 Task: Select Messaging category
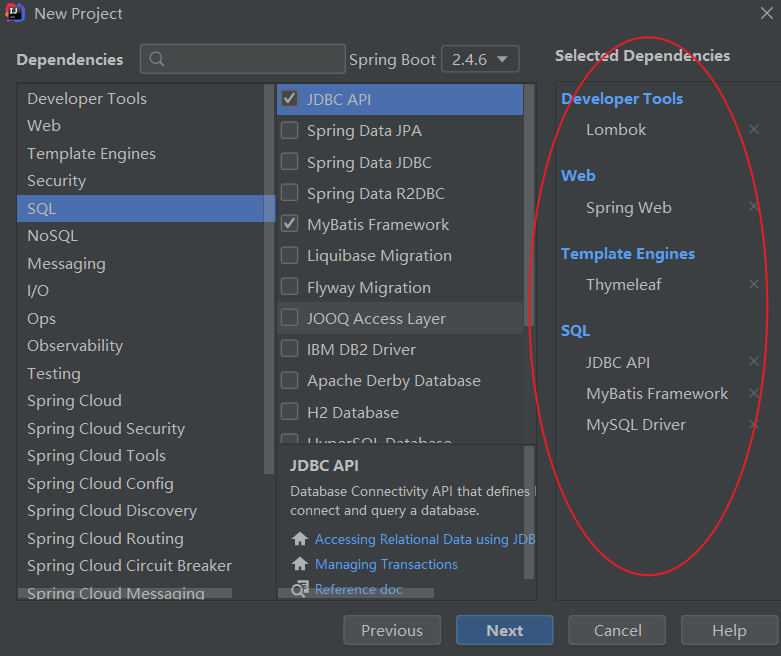141,263
